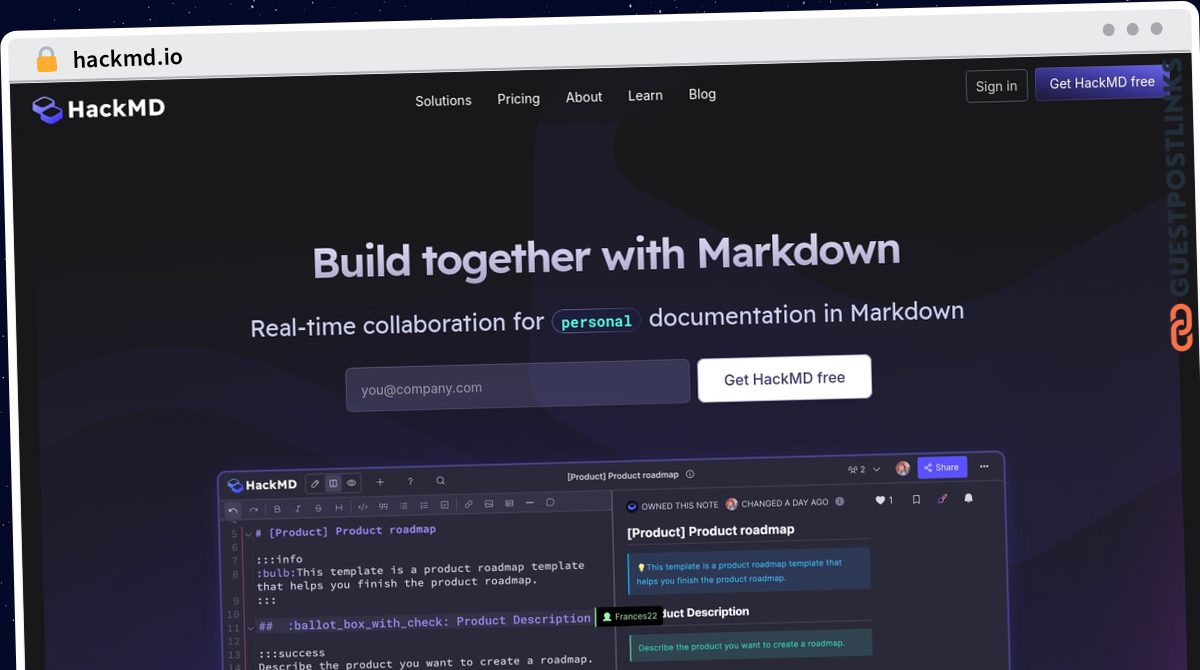Screen dimensions: 1200x670
Task: Expand the online users count dropdown
Action: [x=864, y=469]
